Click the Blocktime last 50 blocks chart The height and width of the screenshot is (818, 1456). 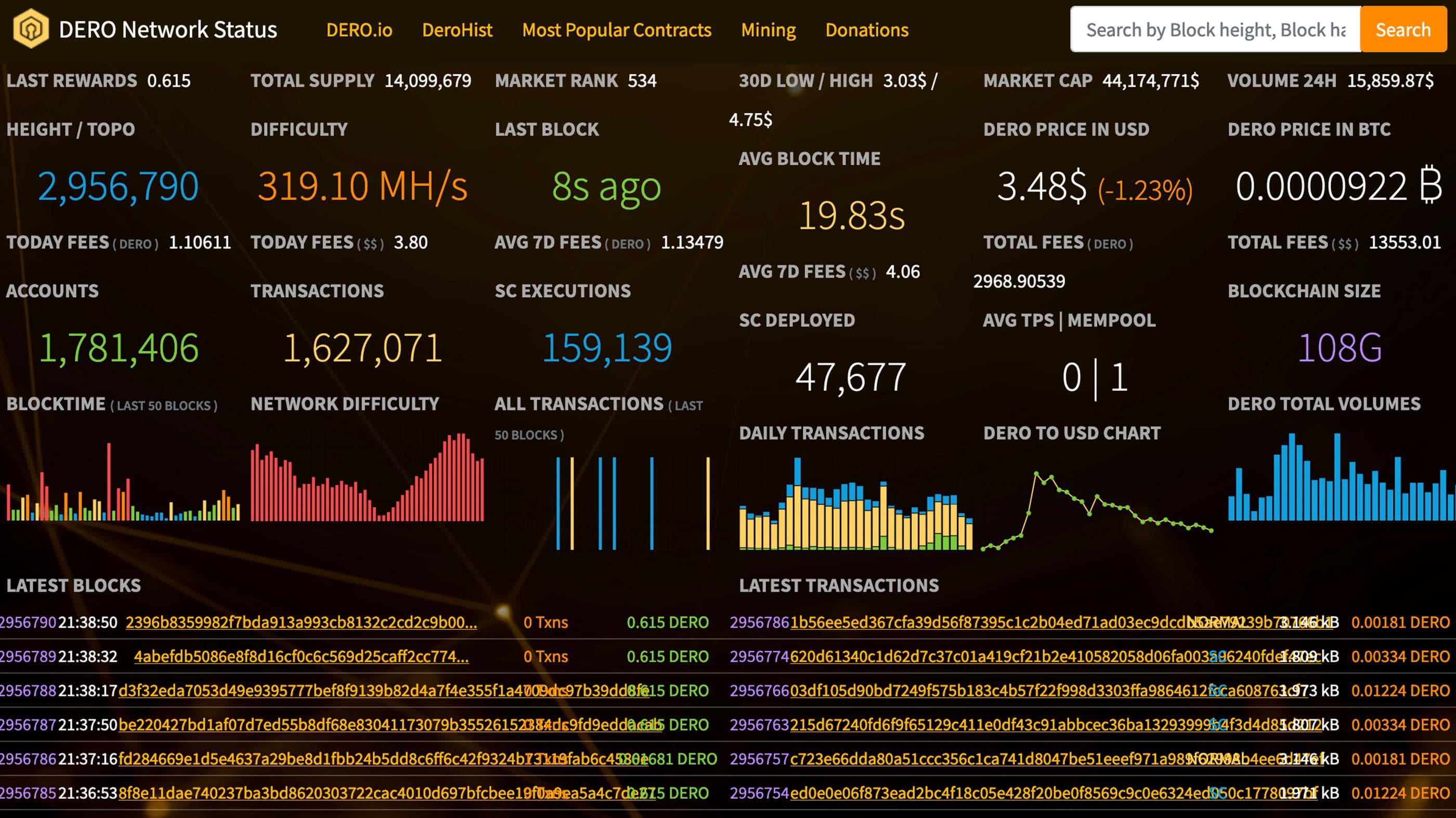click(x=123, y=482)
